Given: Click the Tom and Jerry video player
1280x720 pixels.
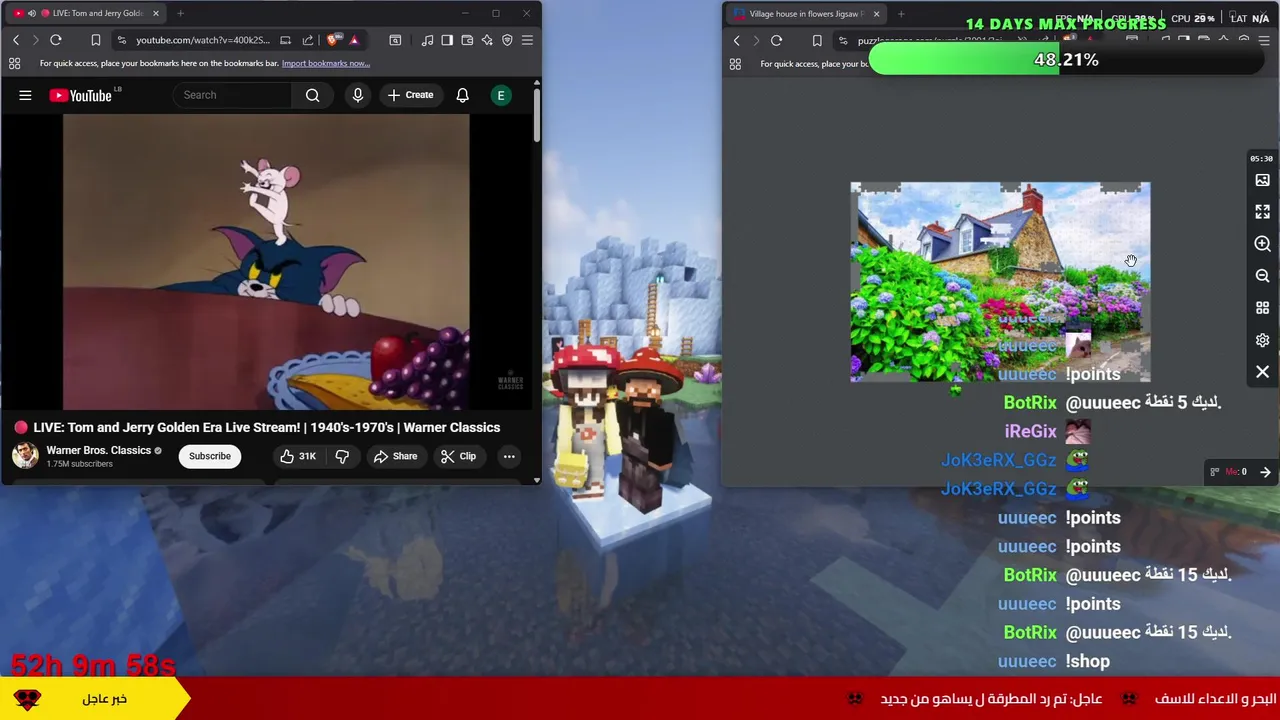Looking at the screenshot, I should point(266,262).
